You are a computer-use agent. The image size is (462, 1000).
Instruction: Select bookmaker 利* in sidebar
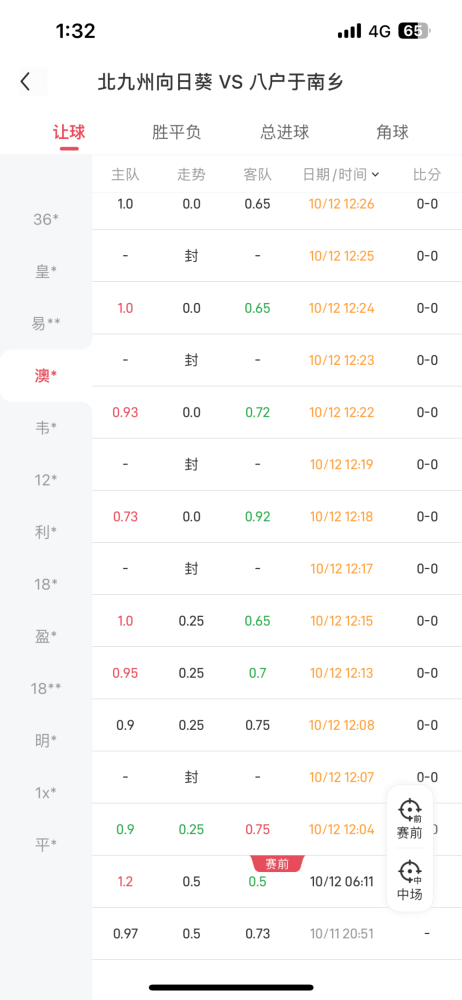46,531
